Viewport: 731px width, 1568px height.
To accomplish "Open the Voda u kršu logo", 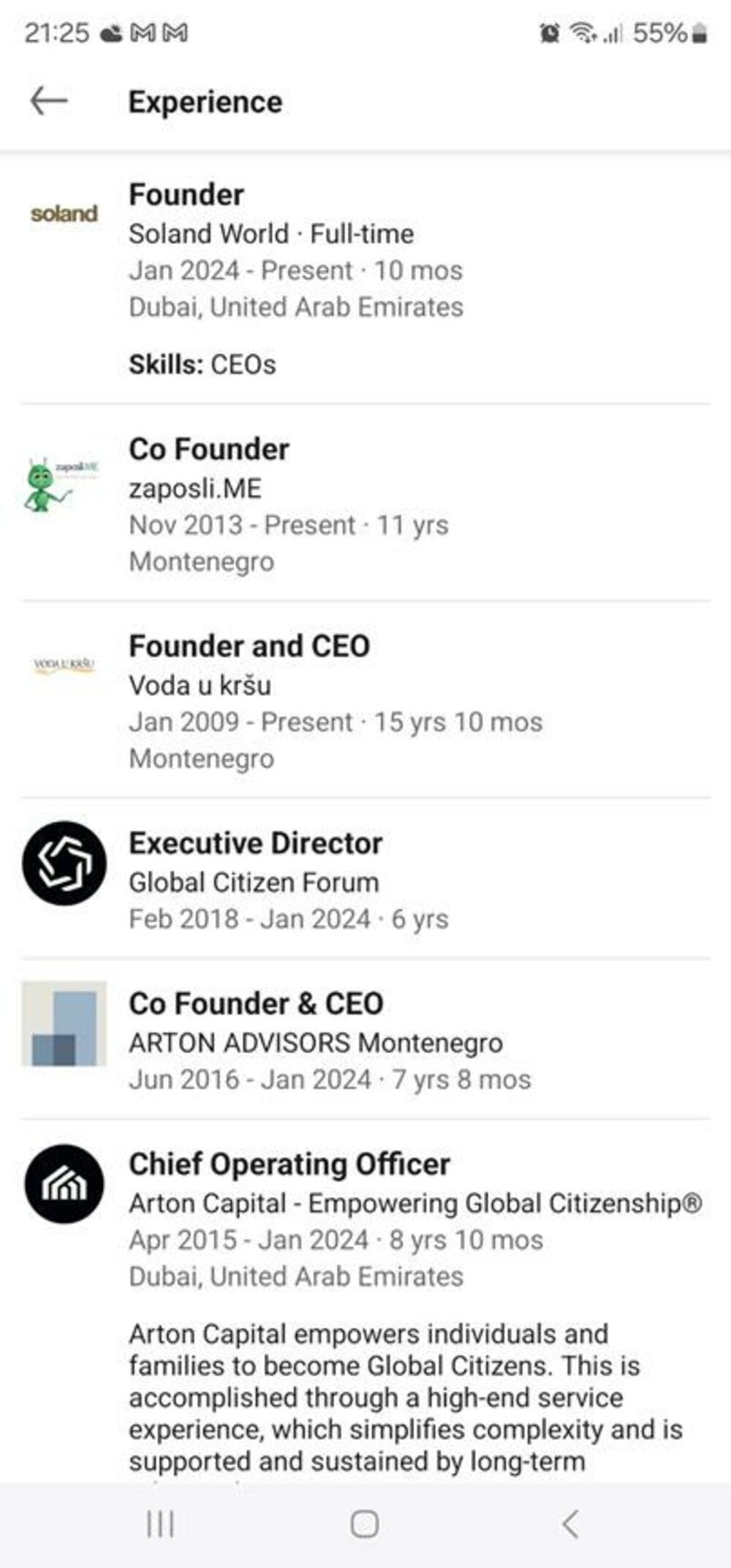I will point(64,665).
